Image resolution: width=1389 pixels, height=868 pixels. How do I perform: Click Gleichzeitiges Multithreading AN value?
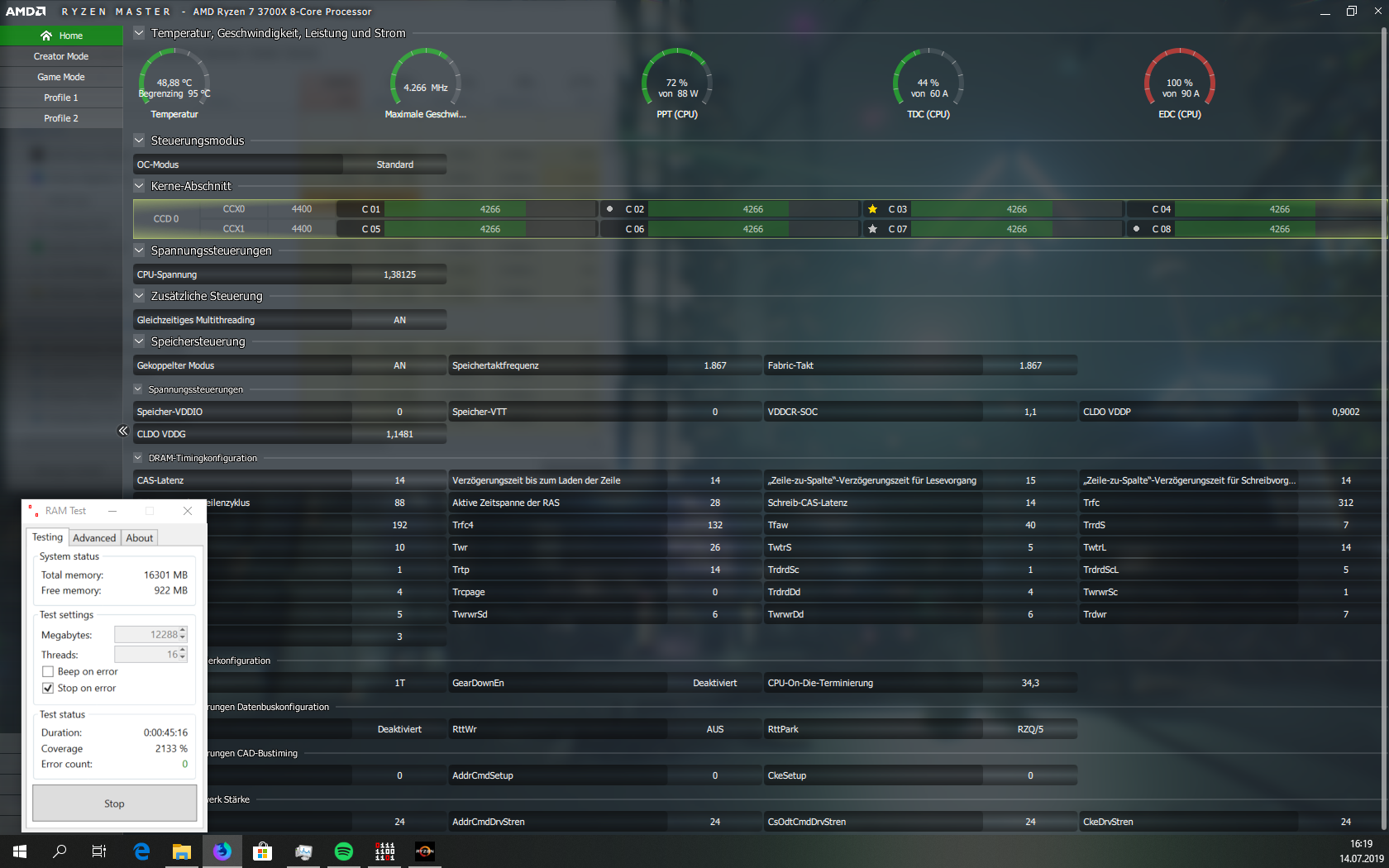pyautogui.click(x=399, y=320)
